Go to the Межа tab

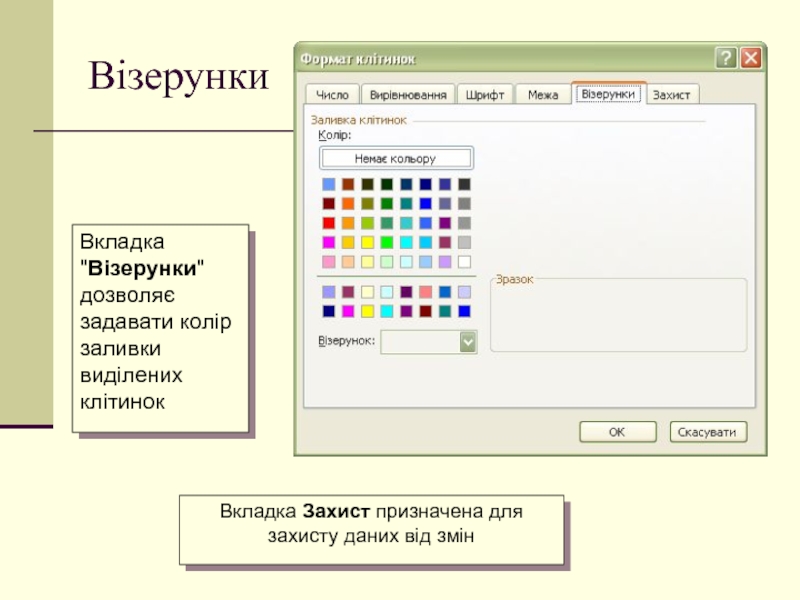click(x=543, y=95)
